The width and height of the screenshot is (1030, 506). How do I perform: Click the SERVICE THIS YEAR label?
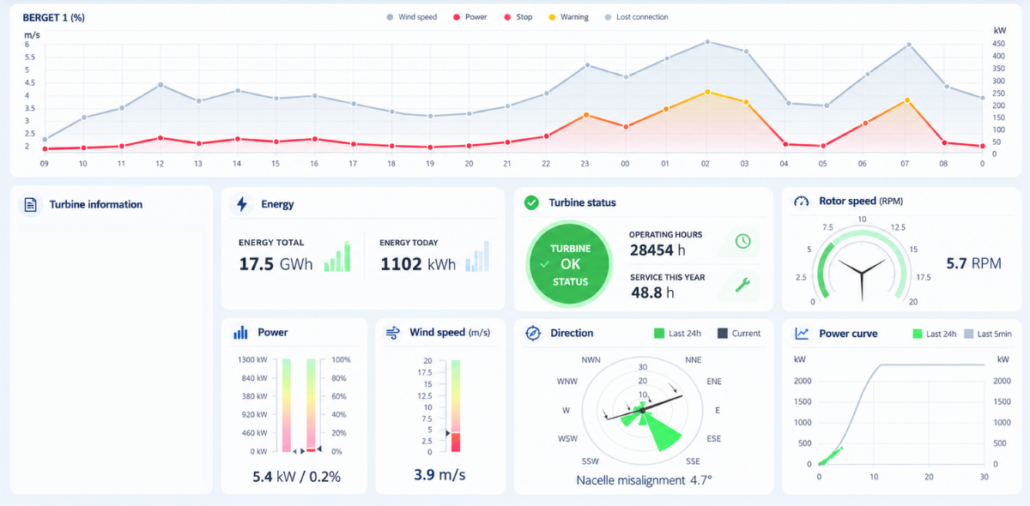click(667, 277)
